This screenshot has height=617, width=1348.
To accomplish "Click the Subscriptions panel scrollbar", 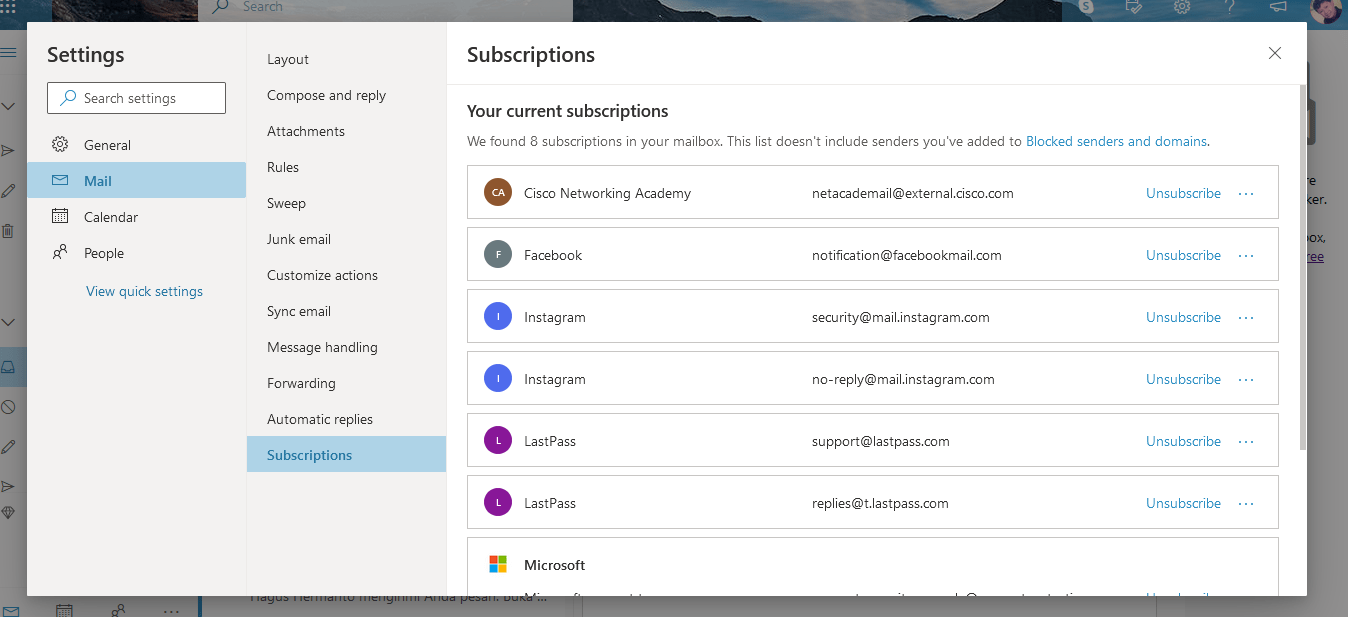I will point(1302,266).
